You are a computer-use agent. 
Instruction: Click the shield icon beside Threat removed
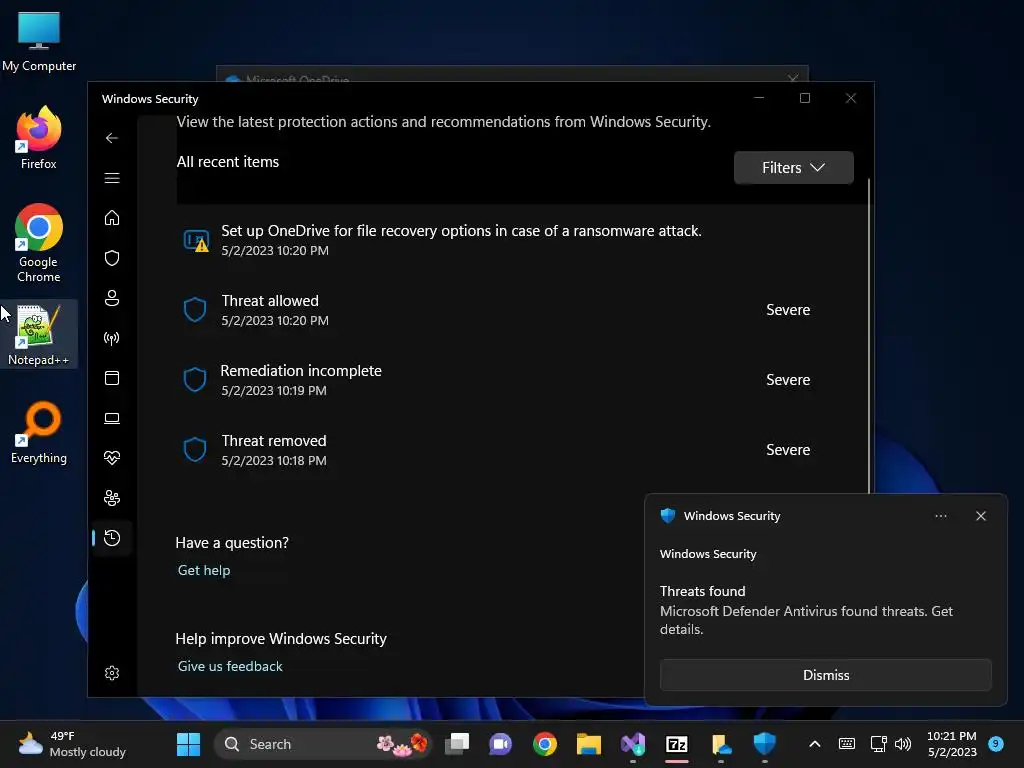coord(195,449)
